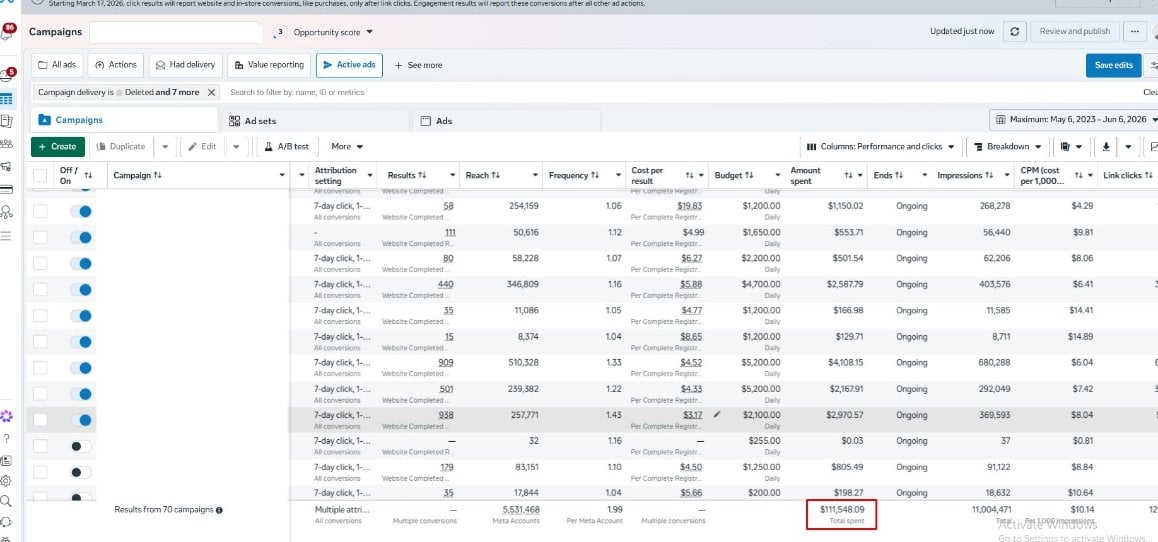Open the Settings gear icon in sidebar
1158x542 pixels.
tap(7, 481)
